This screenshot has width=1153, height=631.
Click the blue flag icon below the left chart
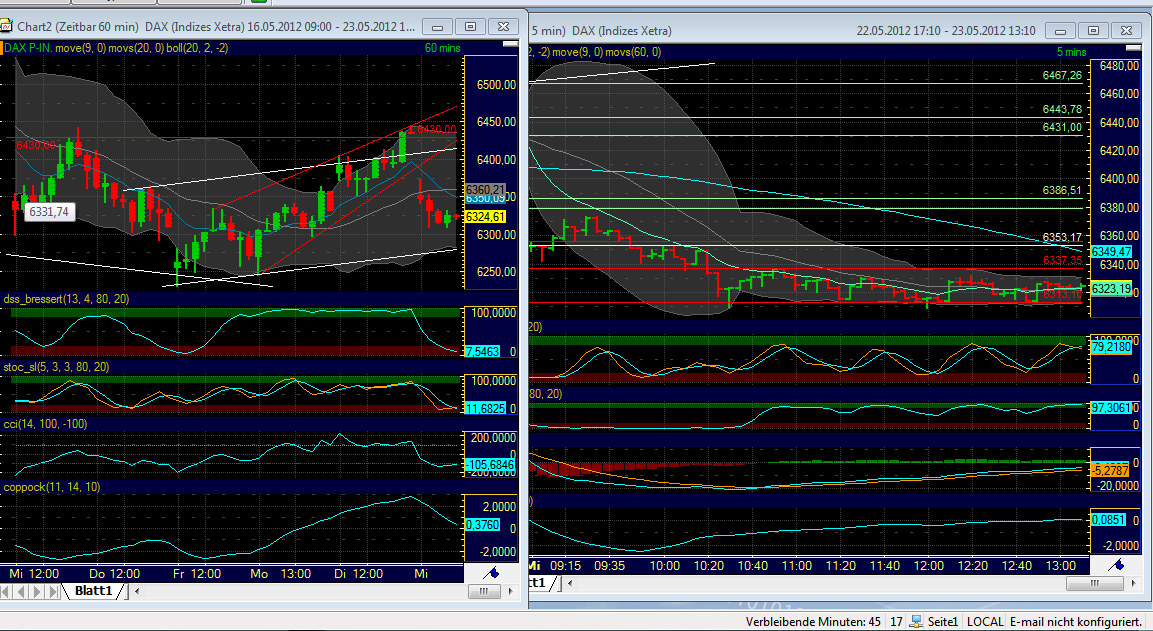pos(490,574)
